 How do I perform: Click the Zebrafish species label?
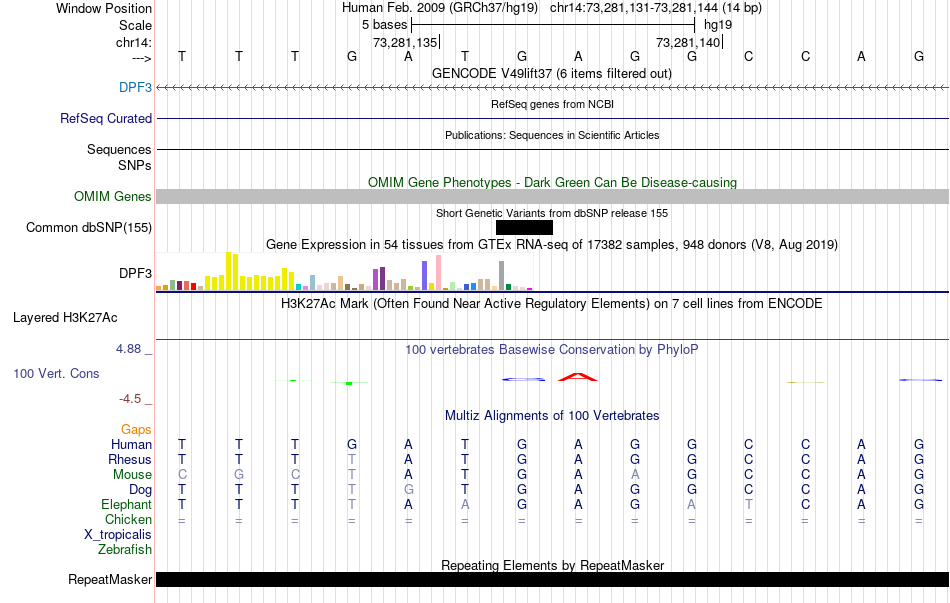pyautogui.click(x=125, y=550)
